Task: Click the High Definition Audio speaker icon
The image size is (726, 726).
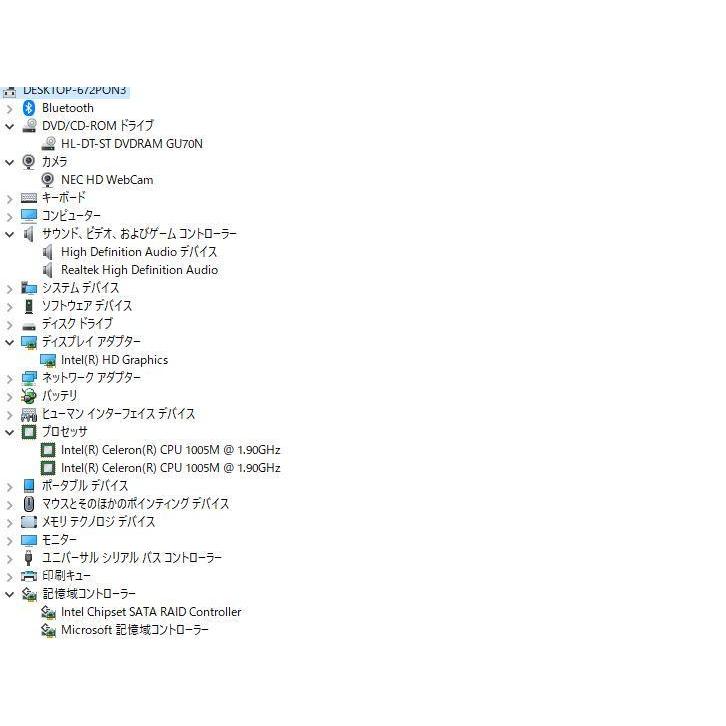Action: coord(48,252)
